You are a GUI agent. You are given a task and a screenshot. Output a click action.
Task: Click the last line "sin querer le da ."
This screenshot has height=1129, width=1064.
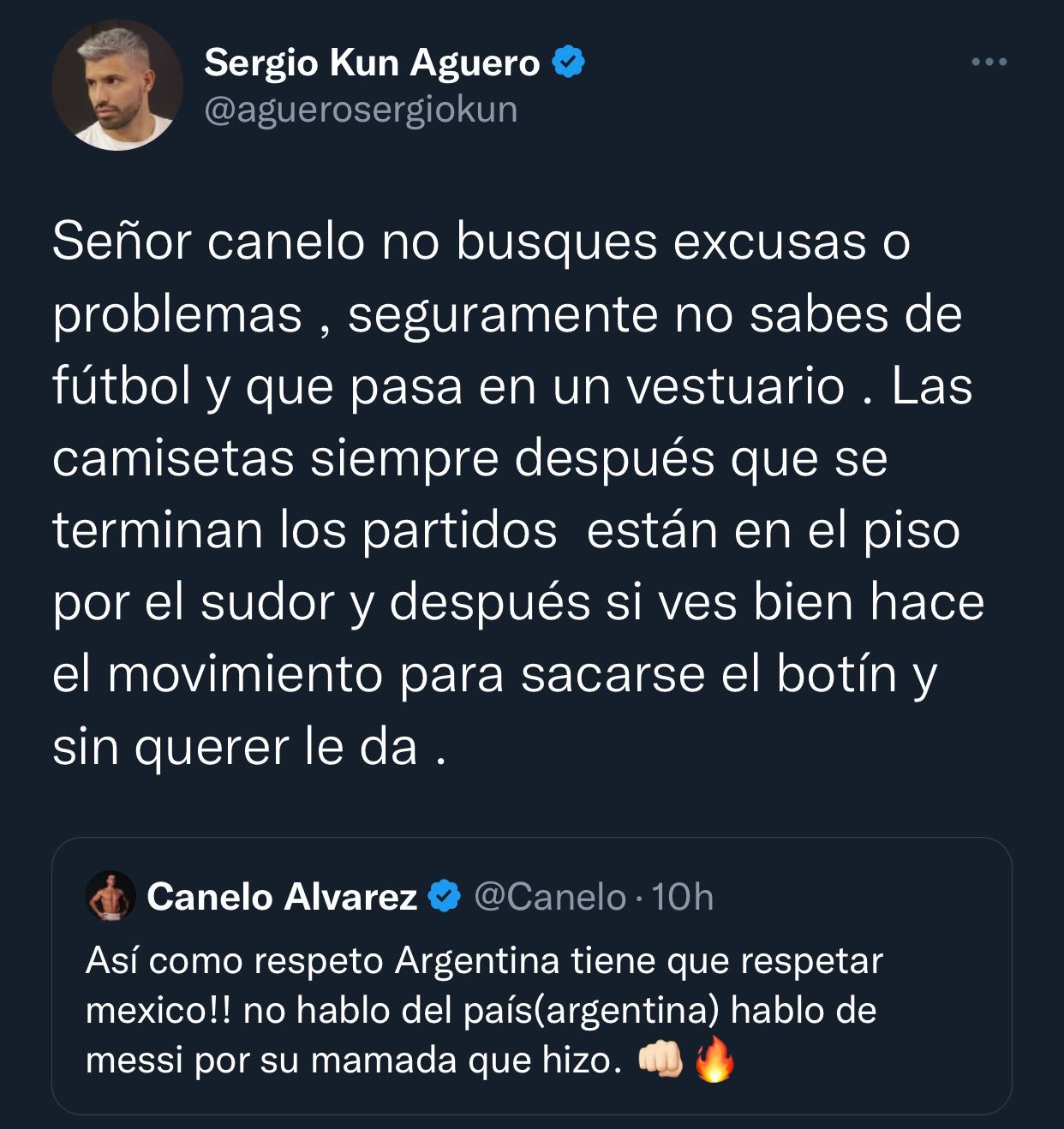(x=249, y=747)
